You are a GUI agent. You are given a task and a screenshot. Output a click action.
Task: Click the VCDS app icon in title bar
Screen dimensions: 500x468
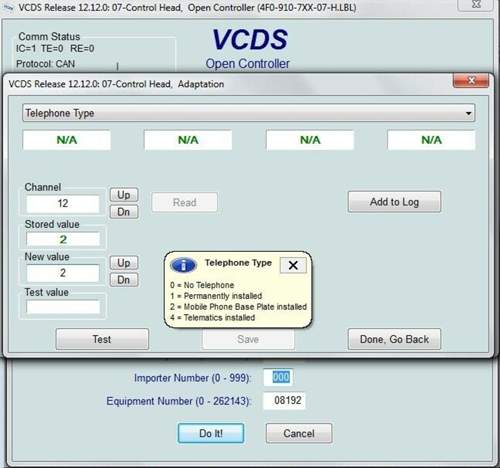(8, 7)
